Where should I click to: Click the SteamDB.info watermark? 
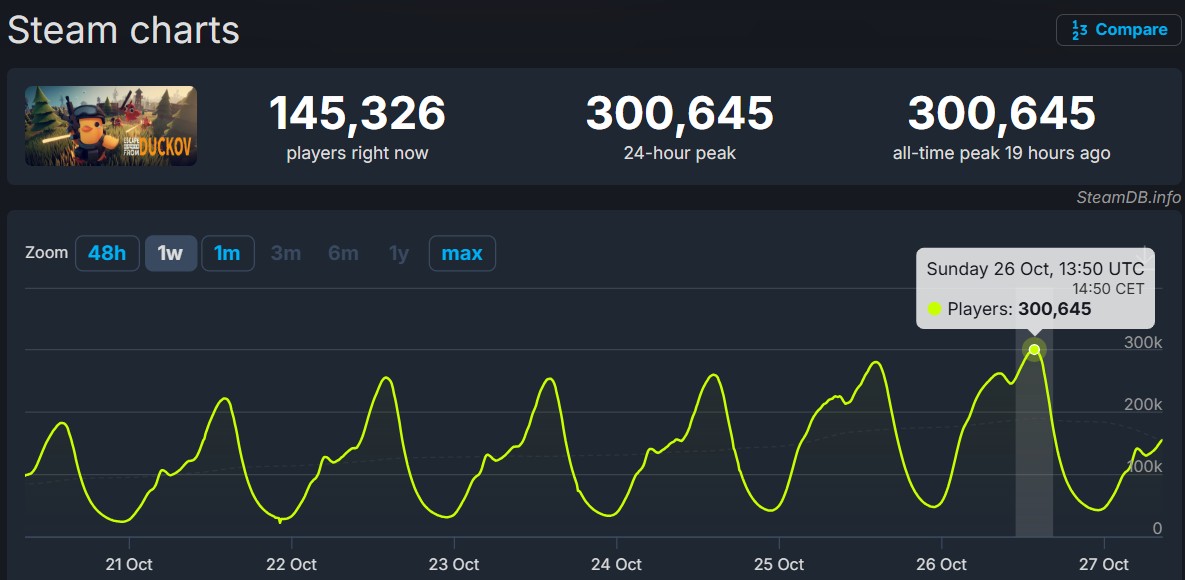coord(1128,197)
